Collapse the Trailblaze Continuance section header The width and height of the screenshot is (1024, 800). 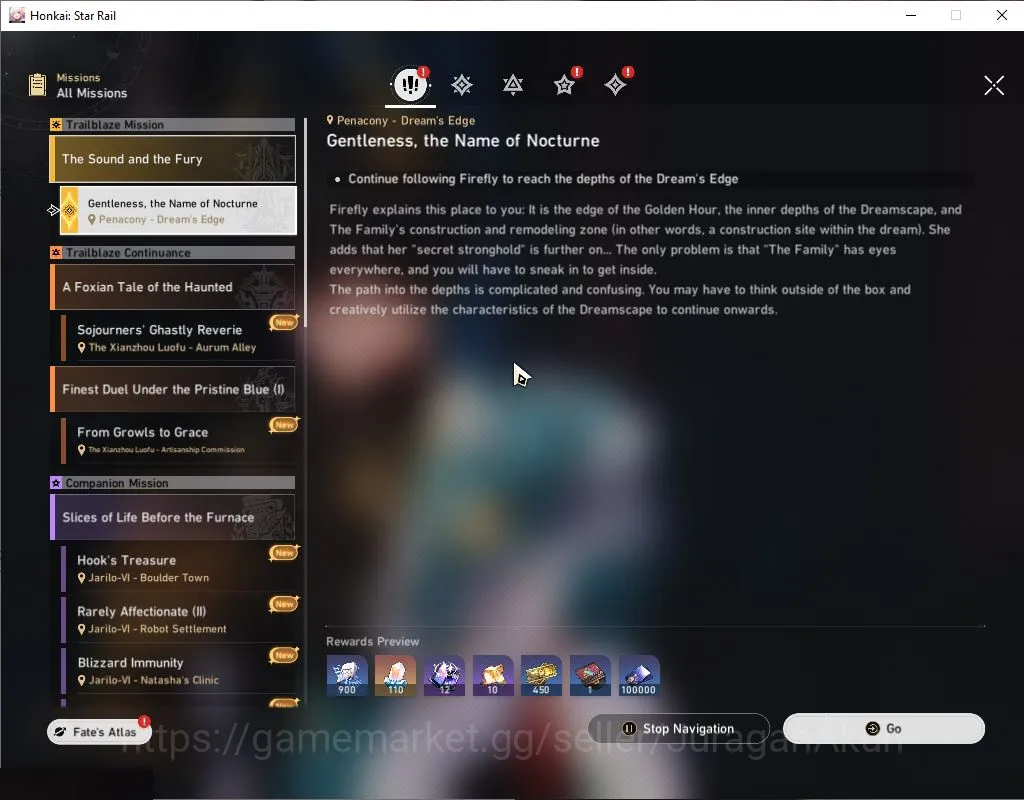[x=172, y=253]
